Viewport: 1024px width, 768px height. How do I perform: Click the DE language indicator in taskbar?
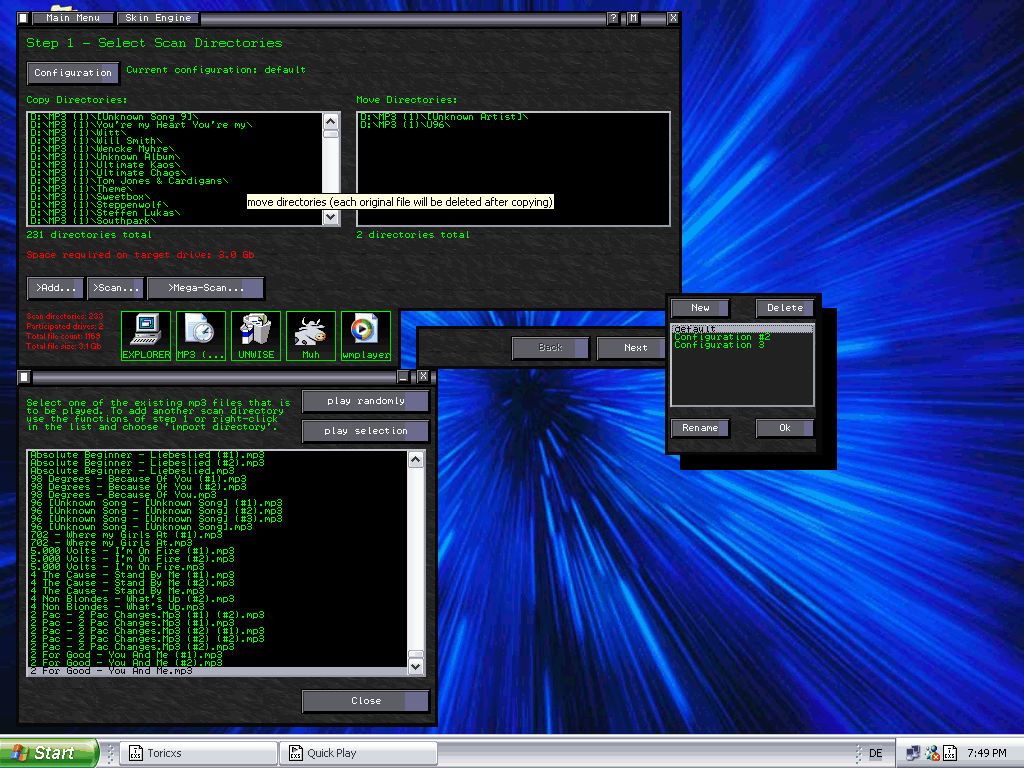tap(876, 753)
